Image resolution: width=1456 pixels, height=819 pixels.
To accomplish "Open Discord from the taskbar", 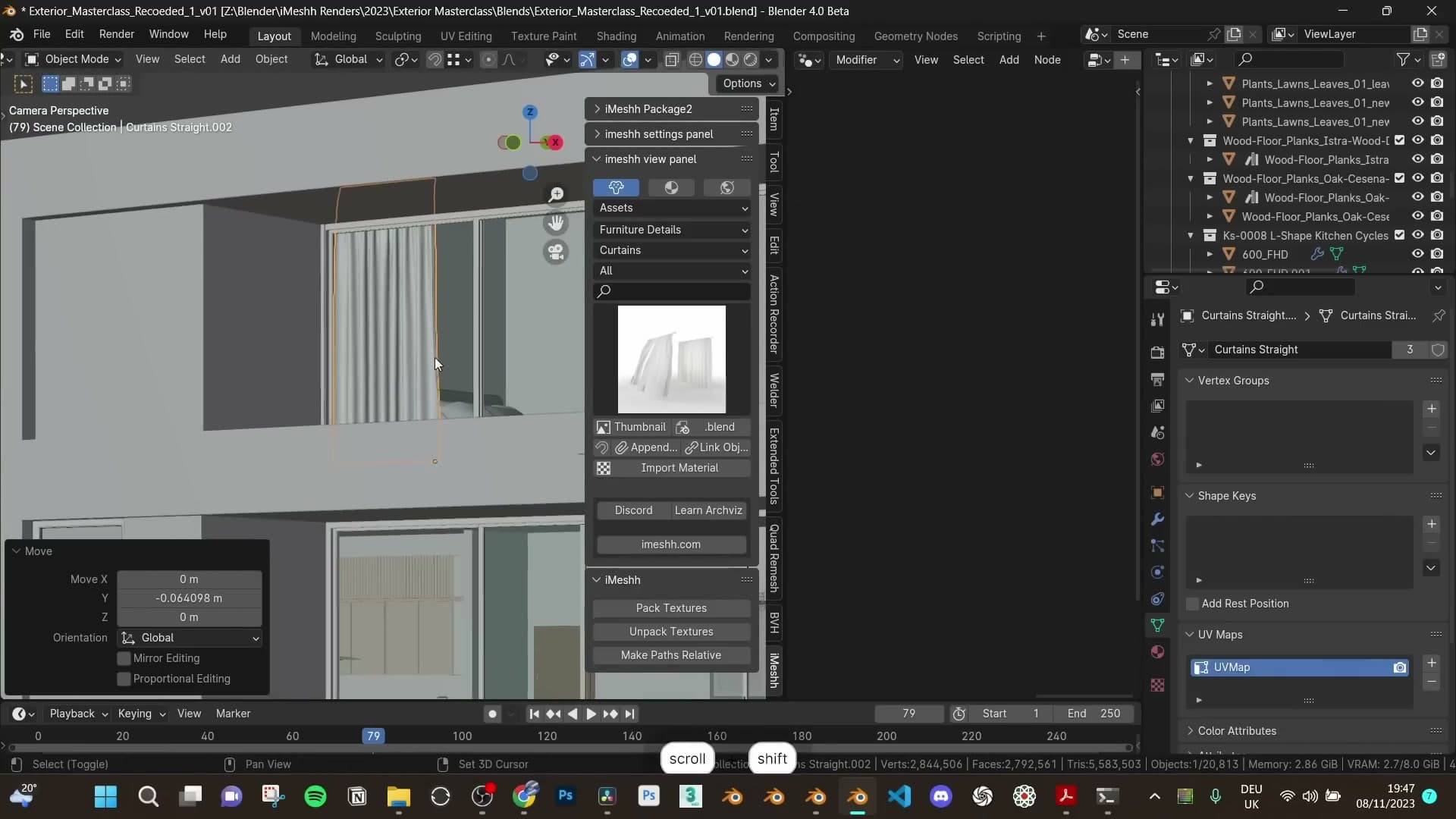I will (x=941, y=796).
